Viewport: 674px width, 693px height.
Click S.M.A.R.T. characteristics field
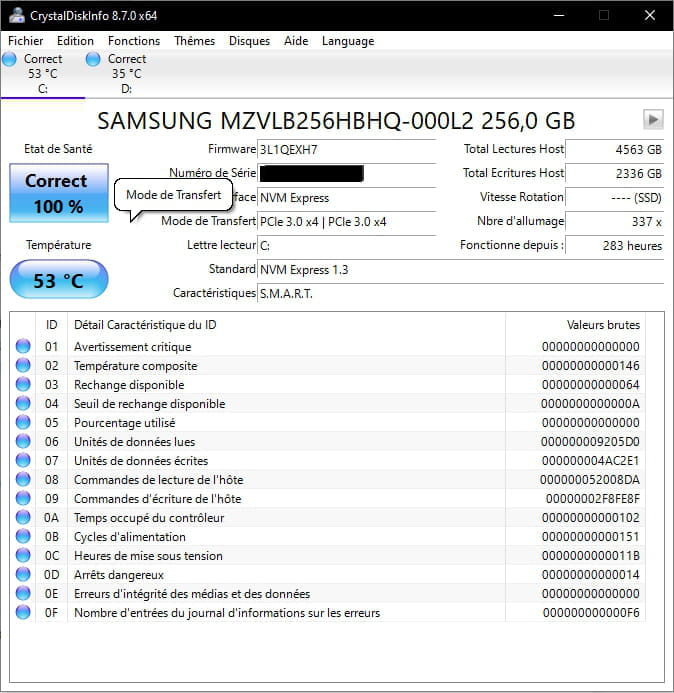(461, 293)
